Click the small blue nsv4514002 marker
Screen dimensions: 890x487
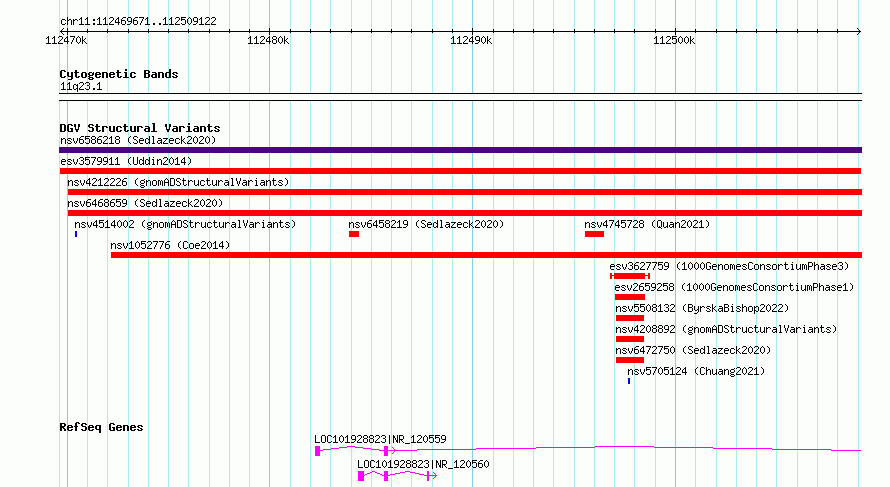76,234
